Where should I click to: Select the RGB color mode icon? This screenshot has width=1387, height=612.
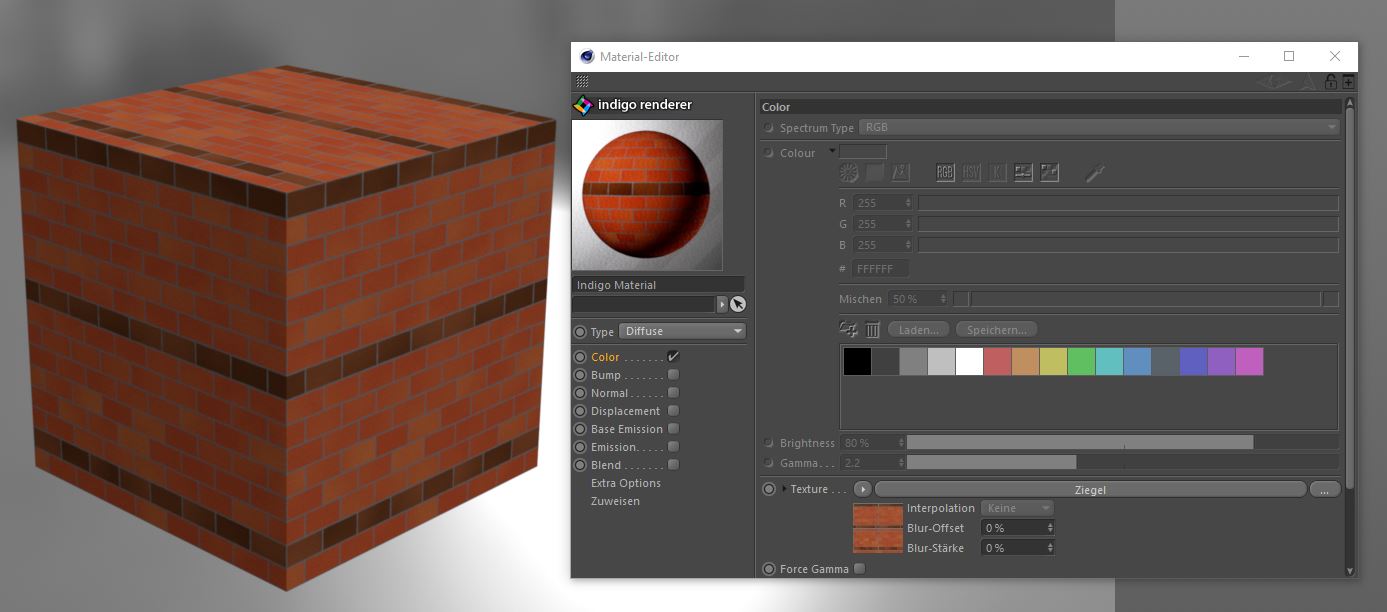coord(945,173)
